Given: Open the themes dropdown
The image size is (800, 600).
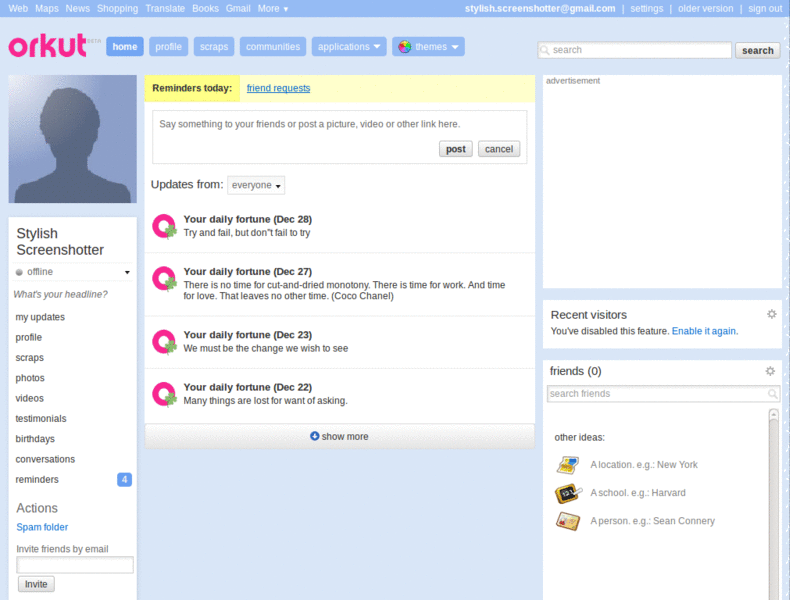Looking at the screenshot, I should point(429,47).
